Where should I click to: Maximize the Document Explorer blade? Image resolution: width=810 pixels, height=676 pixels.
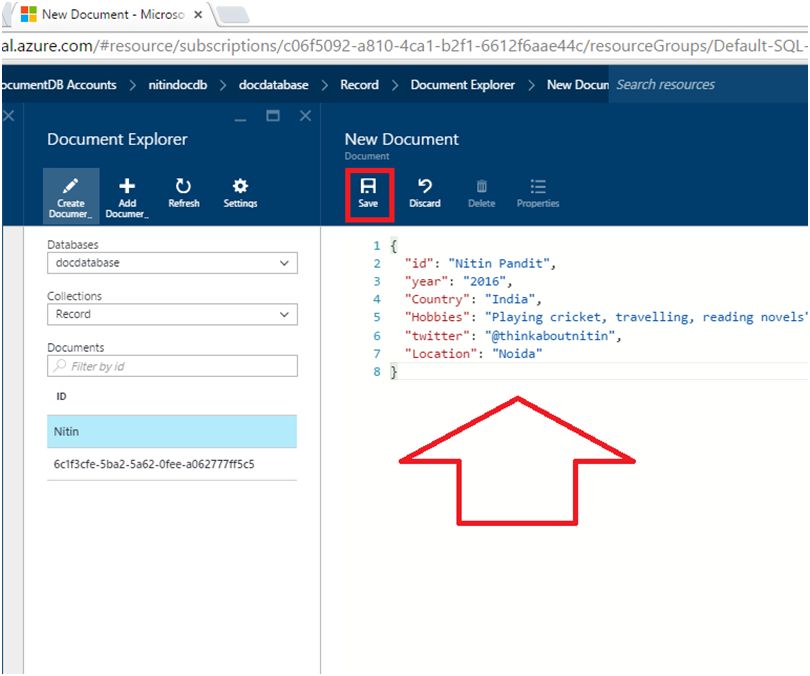[x=273, y=116]
